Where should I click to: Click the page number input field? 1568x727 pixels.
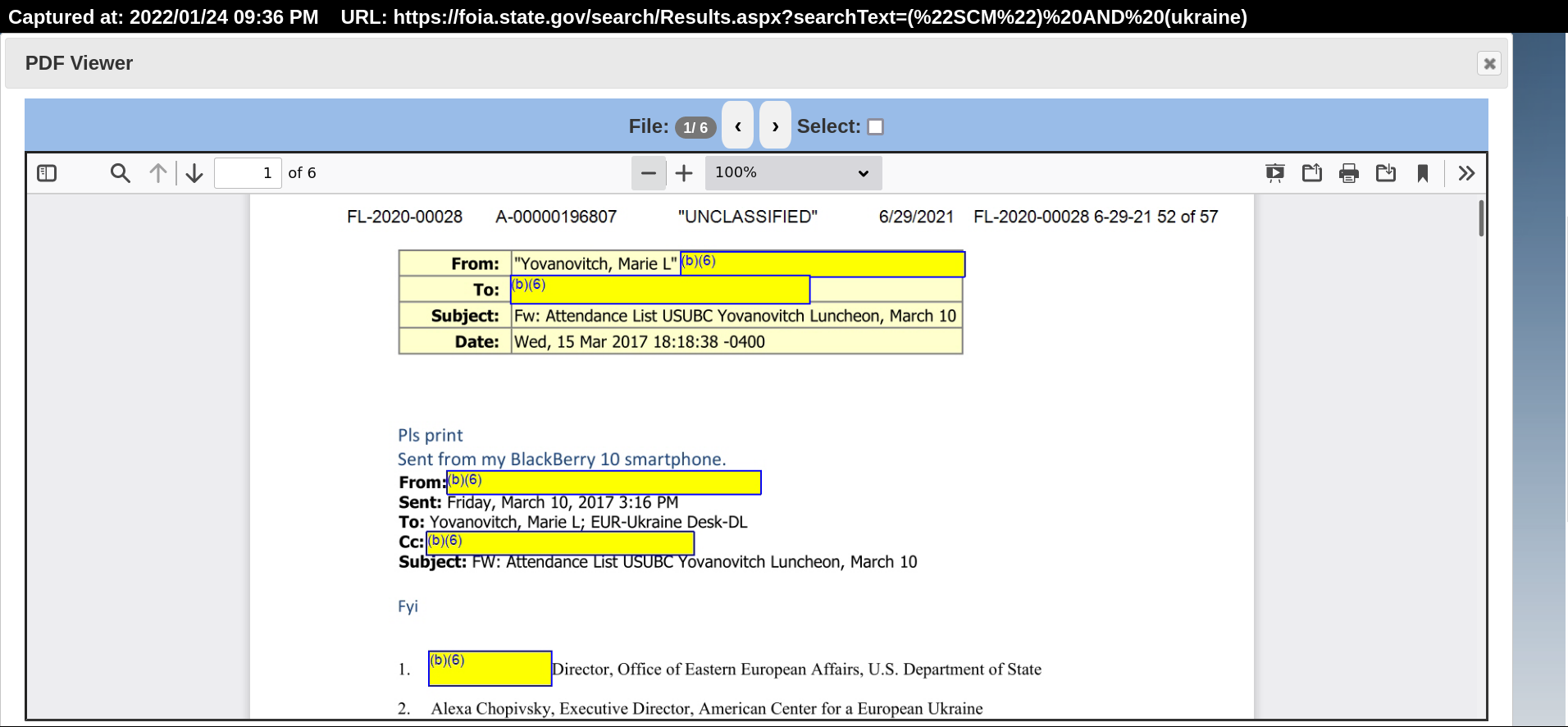[x=248, y=173]
